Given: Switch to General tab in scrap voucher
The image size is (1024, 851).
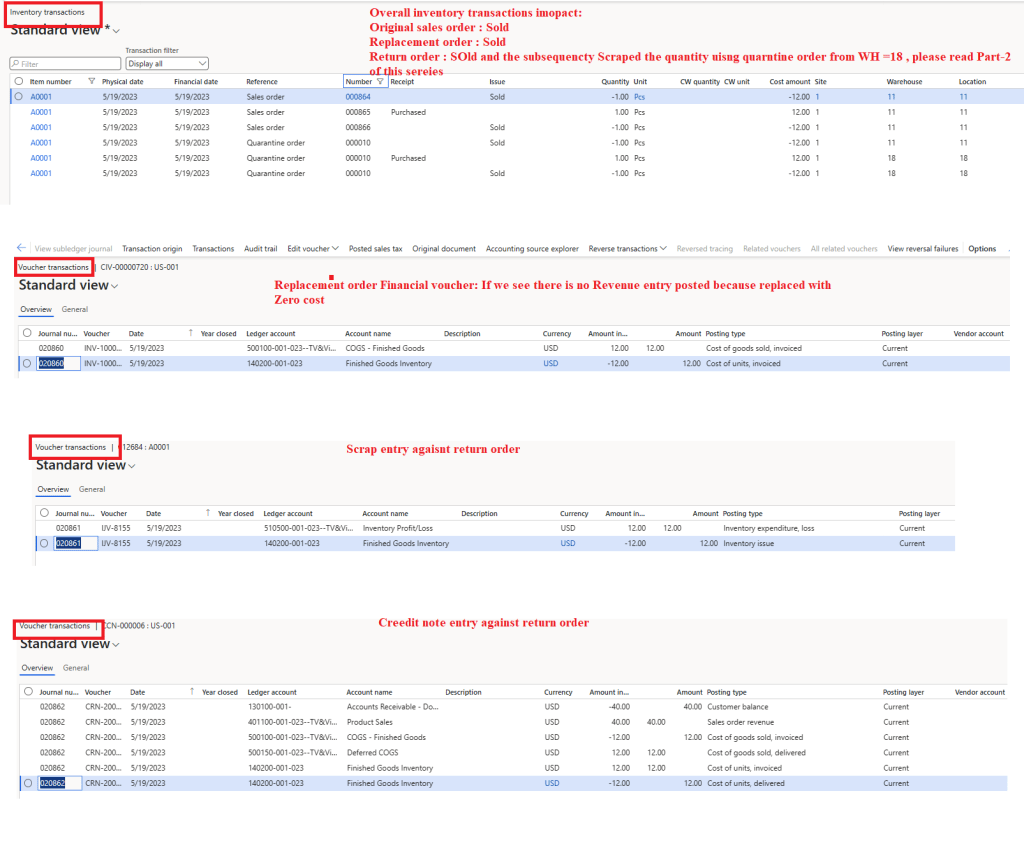Looking at the screenshot, I should pos(92,489).
